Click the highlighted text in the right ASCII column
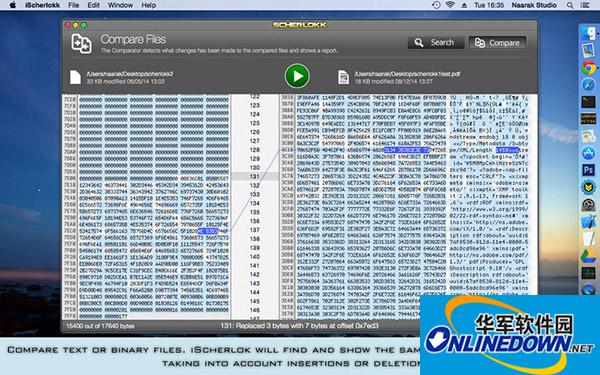Image resolution: width=600 pixels, height=375 pixels. pyautogui.click(x=507, y=150)
